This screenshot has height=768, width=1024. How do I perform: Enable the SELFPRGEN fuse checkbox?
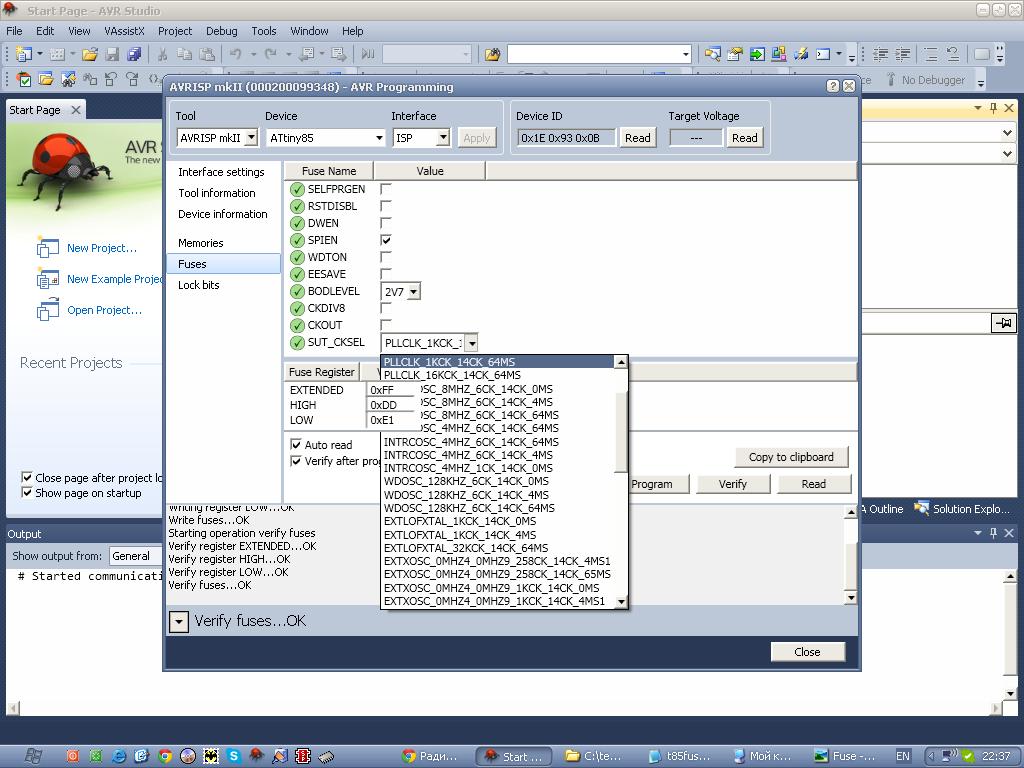pos(386,189)
